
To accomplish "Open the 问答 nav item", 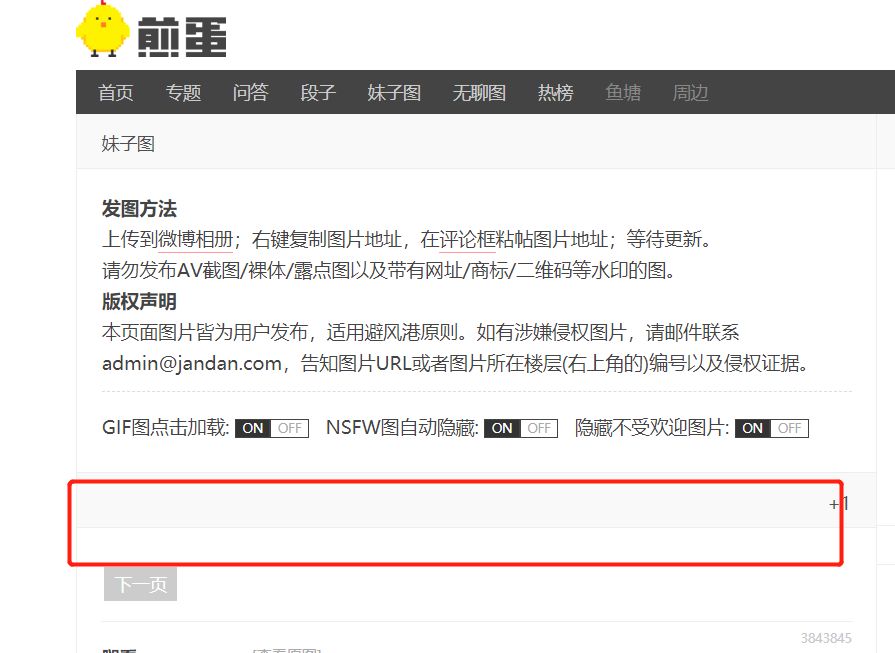I will pos(251,92).
